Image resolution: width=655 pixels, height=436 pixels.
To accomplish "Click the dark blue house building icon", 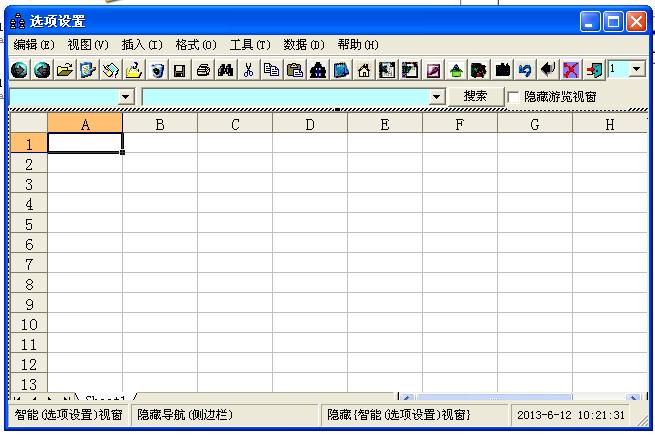I will [317, 70].
